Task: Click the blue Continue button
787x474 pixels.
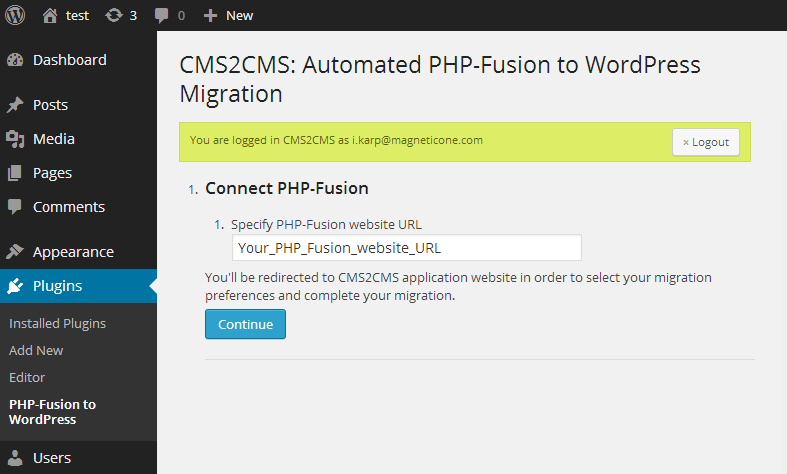Action: coord(245,324)
